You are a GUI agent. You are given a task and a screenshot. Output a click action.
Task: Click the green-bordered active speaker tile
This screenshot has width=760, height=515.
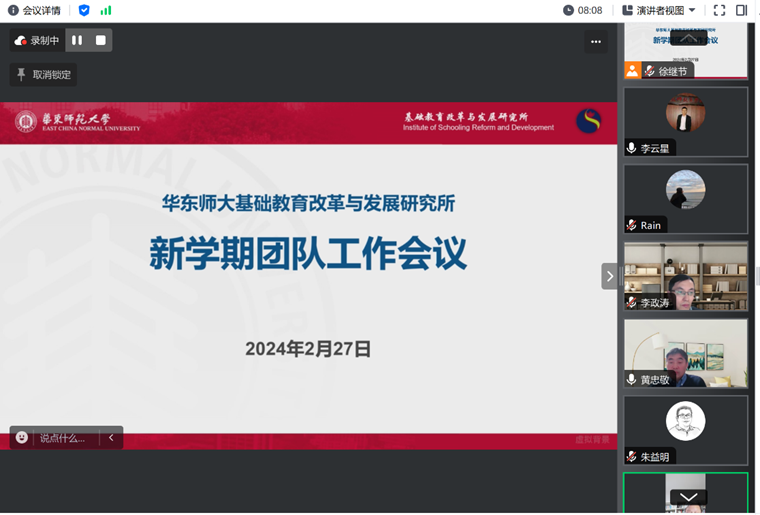(685, 493)
